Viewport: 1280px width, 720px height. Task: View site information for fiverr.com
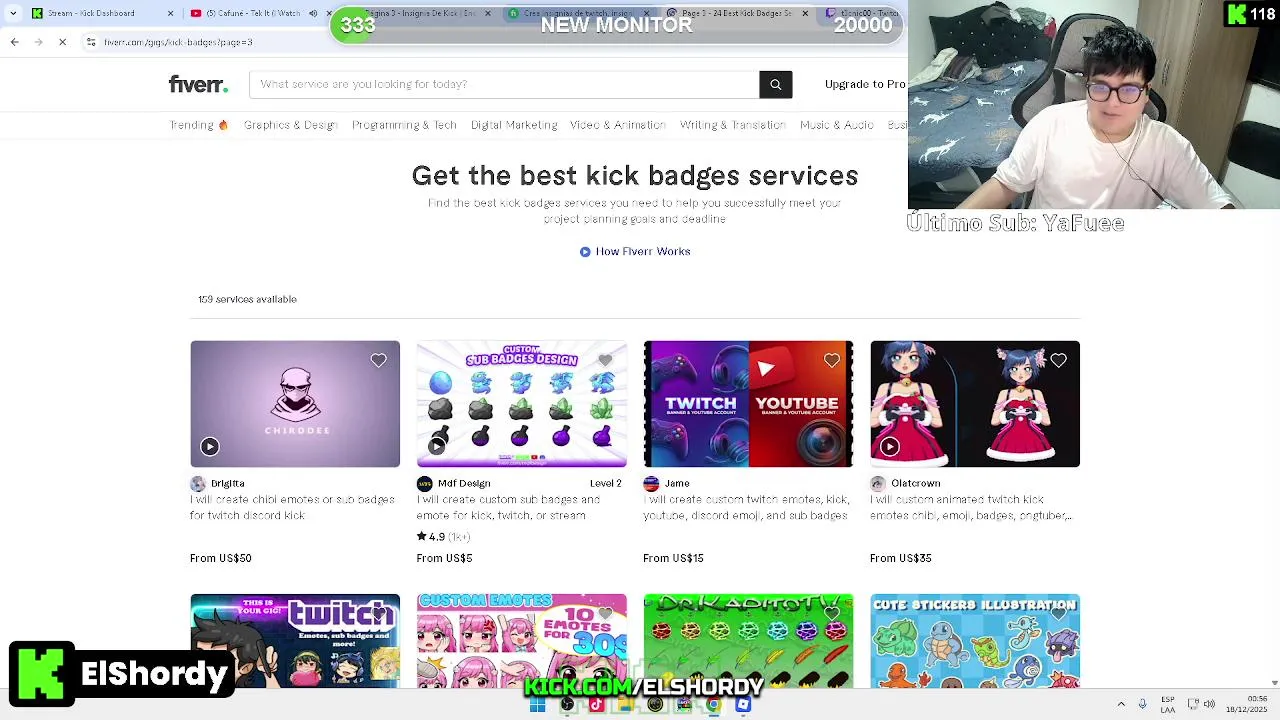[91, 42]
